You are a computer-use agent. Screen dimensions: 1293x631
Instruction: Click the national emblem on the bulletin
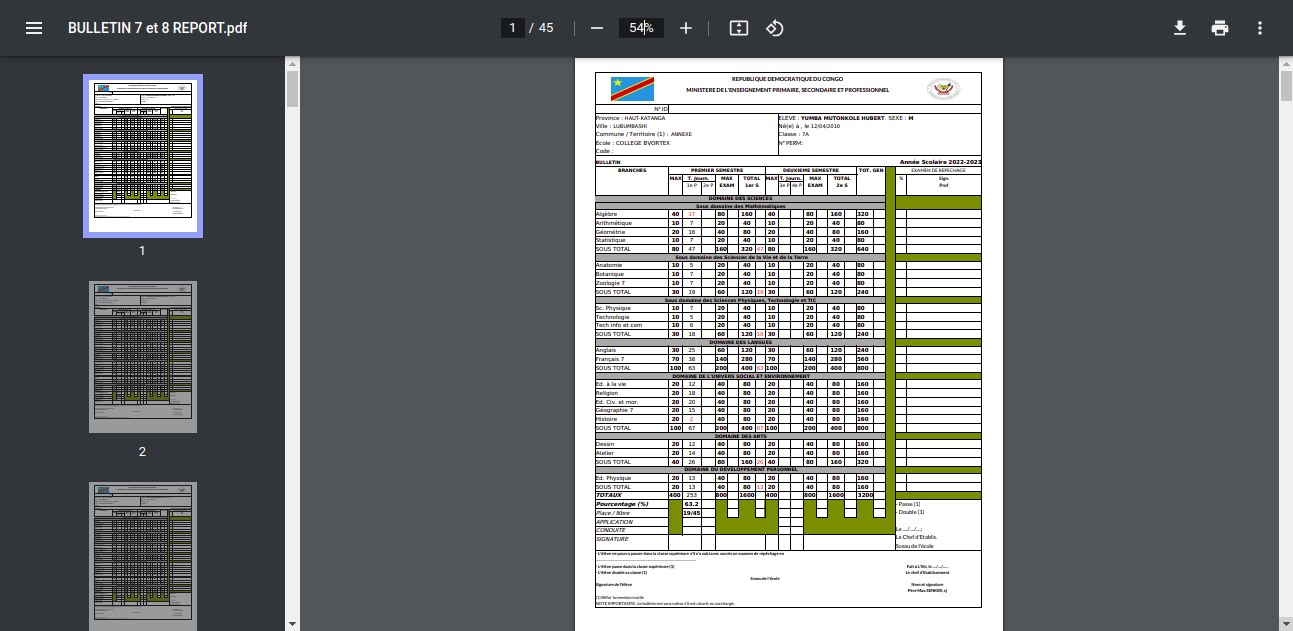[943, 90]
